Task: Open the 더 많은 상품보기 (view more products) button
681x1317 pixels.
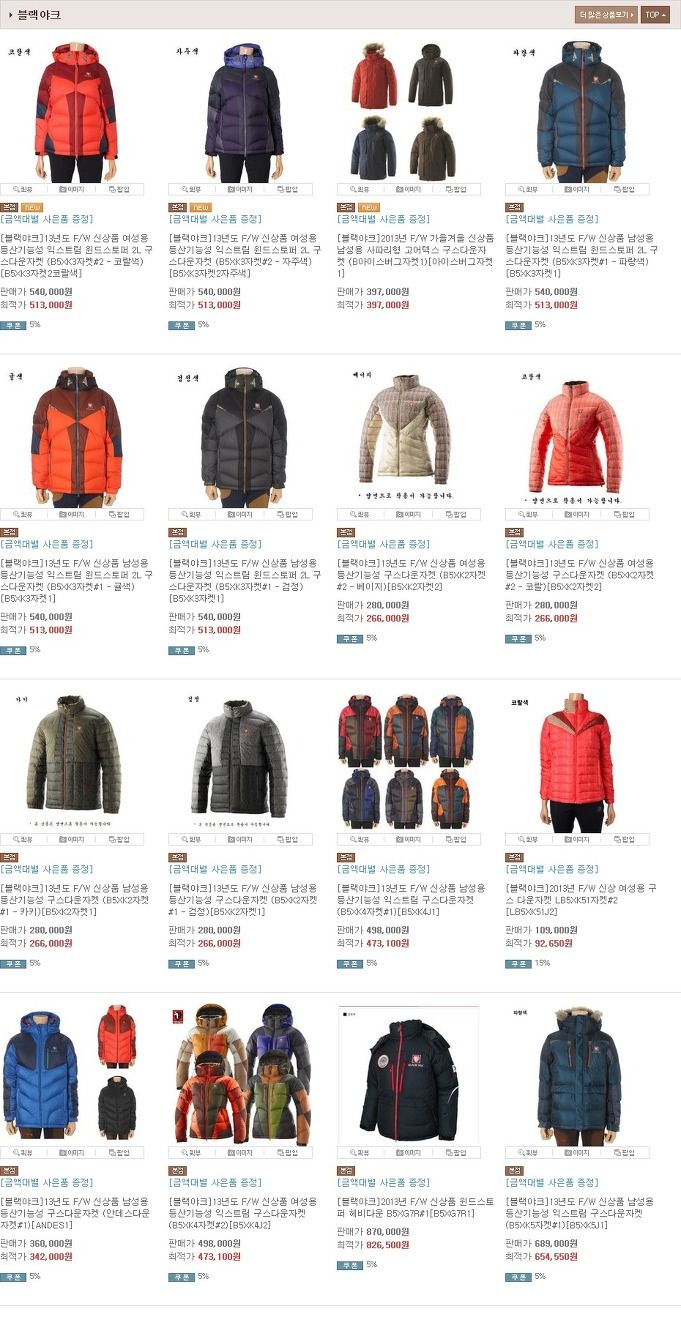Action: [606, 15]
